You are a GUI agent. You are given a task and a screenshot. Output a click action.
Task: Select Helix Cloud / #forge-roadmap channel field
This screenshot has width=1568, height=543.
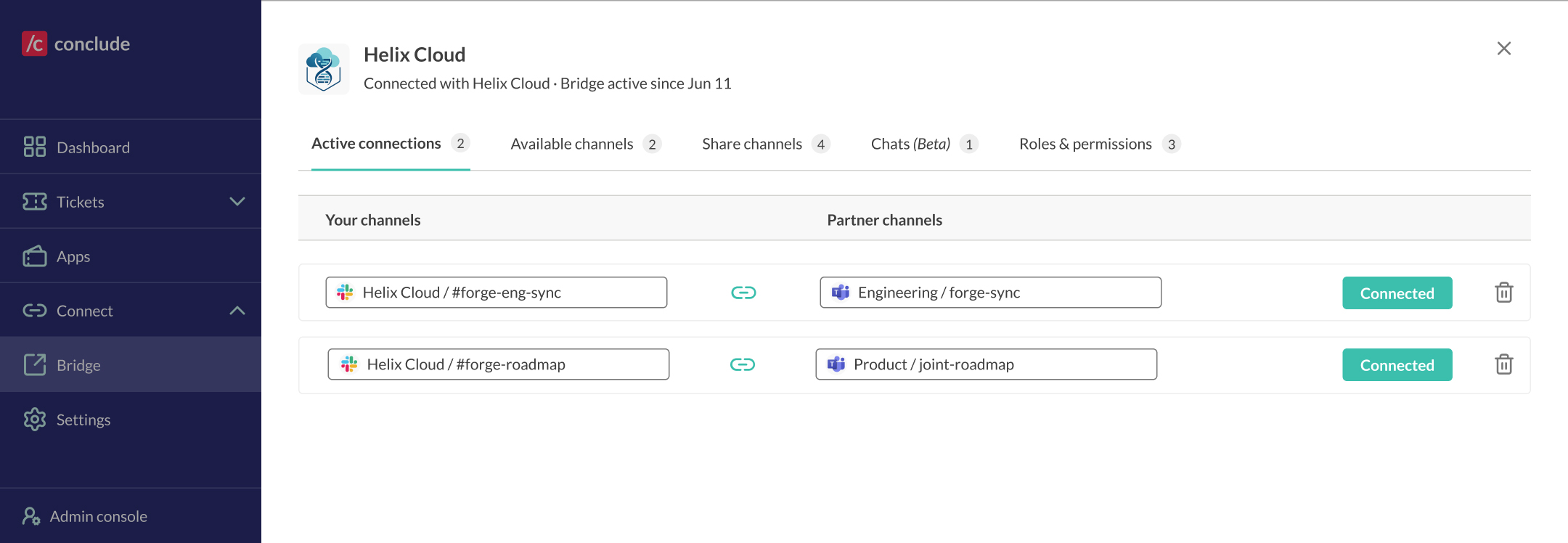(x=499, y=364)
